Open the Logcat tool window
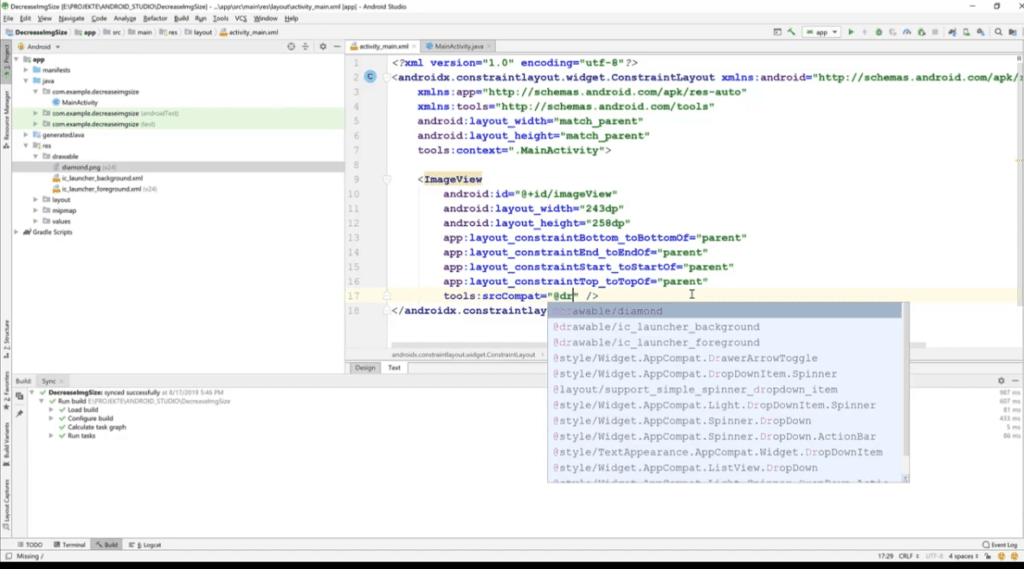1024x569 pixels. click(x=145, y=545)
